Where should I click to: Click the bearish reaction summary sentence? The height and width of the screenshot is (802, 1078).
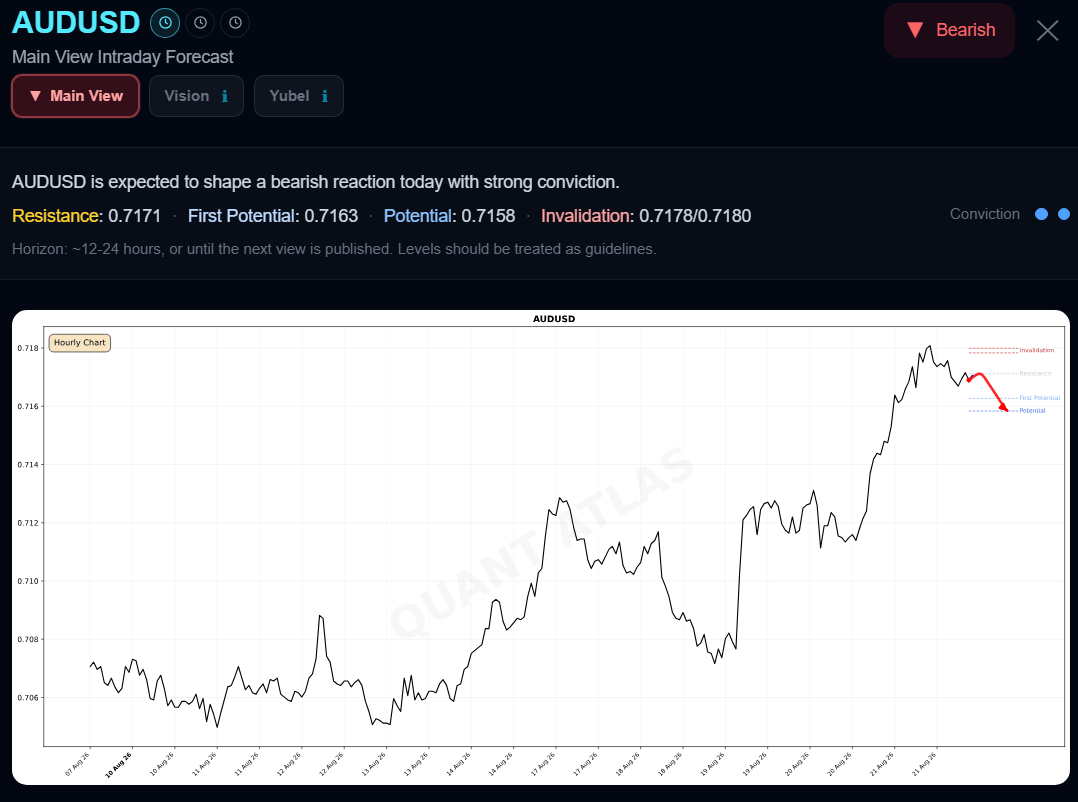pyautogui.click(x=316, y=182)
